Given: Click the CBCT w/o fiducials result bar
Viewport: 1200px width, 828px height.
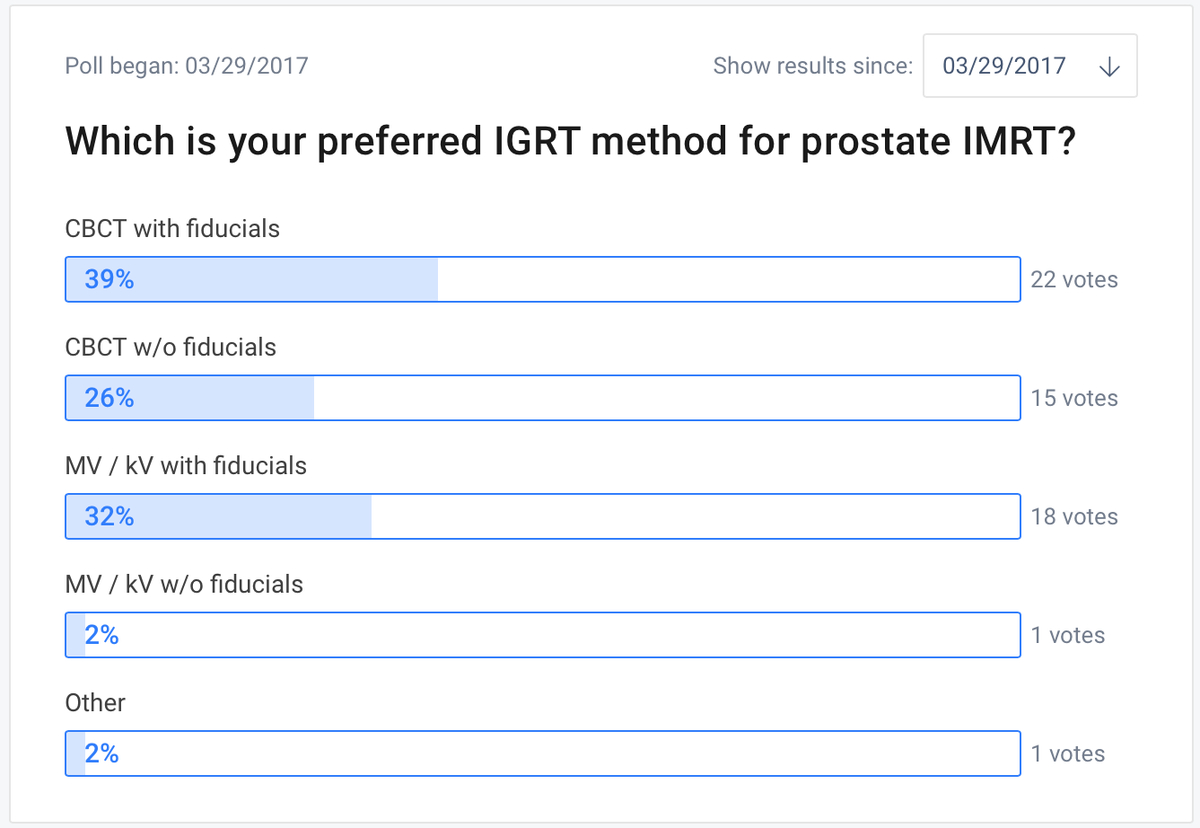Looking at the screenshot, I should [x=543, y=398].
